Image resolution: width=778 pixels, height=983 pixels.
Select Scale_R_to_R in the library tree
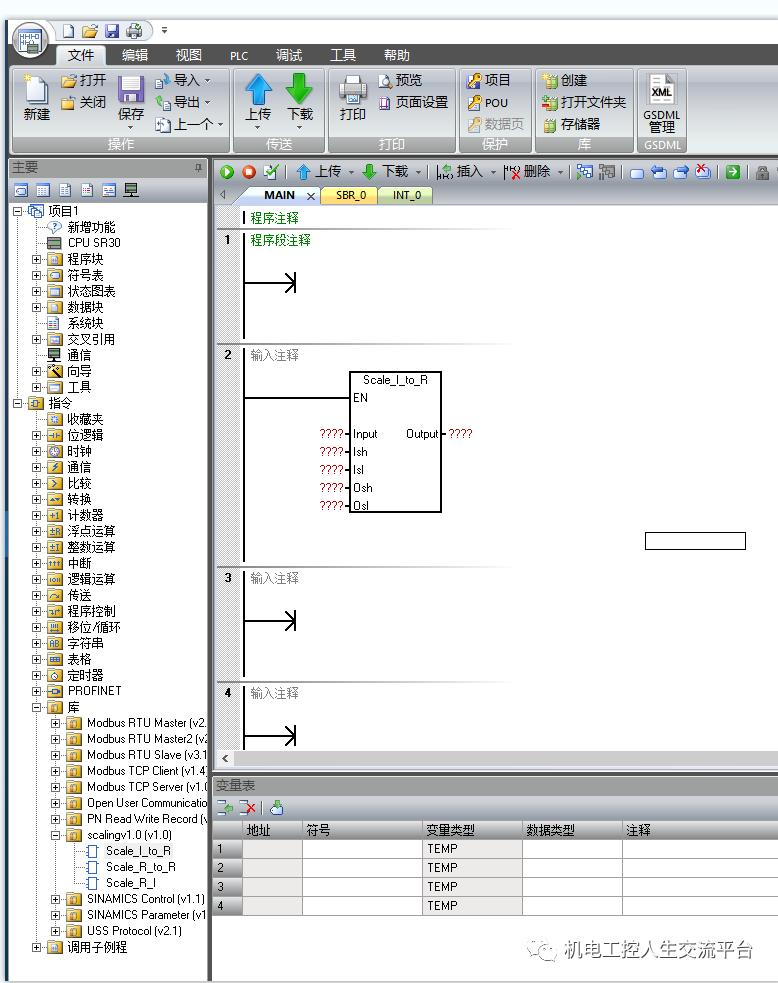click(140, 867)
